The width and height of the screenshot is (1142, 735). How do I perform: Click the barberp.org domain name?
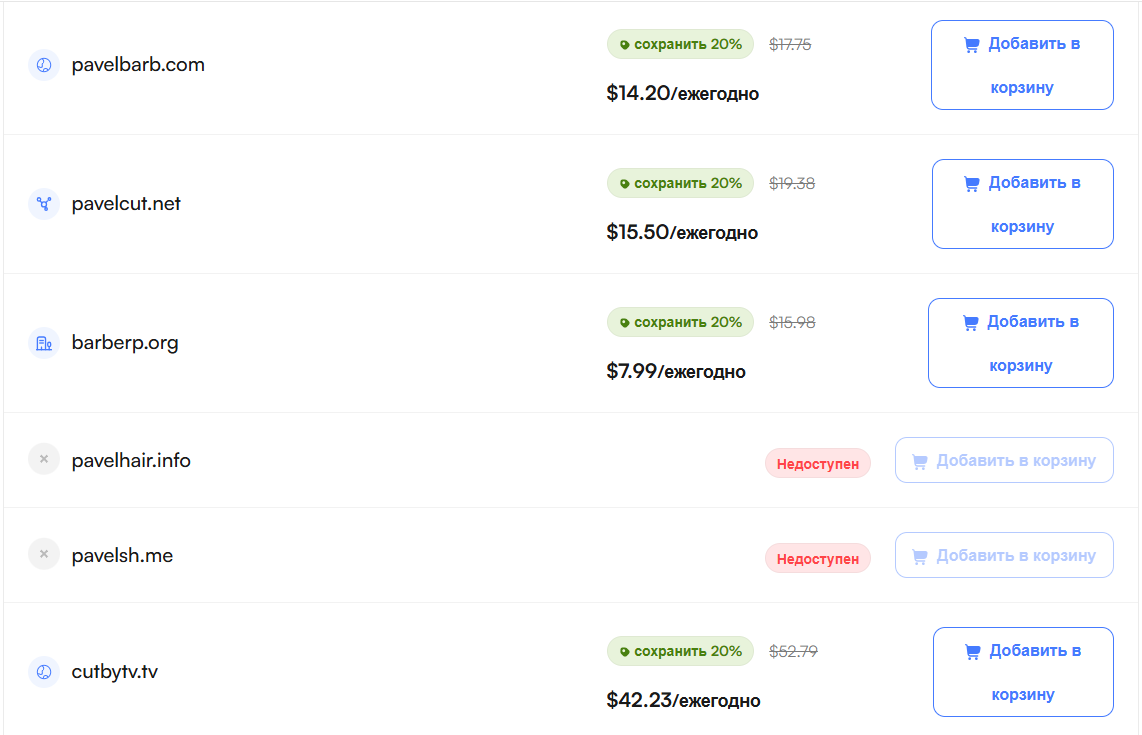[x=125, y=343]
